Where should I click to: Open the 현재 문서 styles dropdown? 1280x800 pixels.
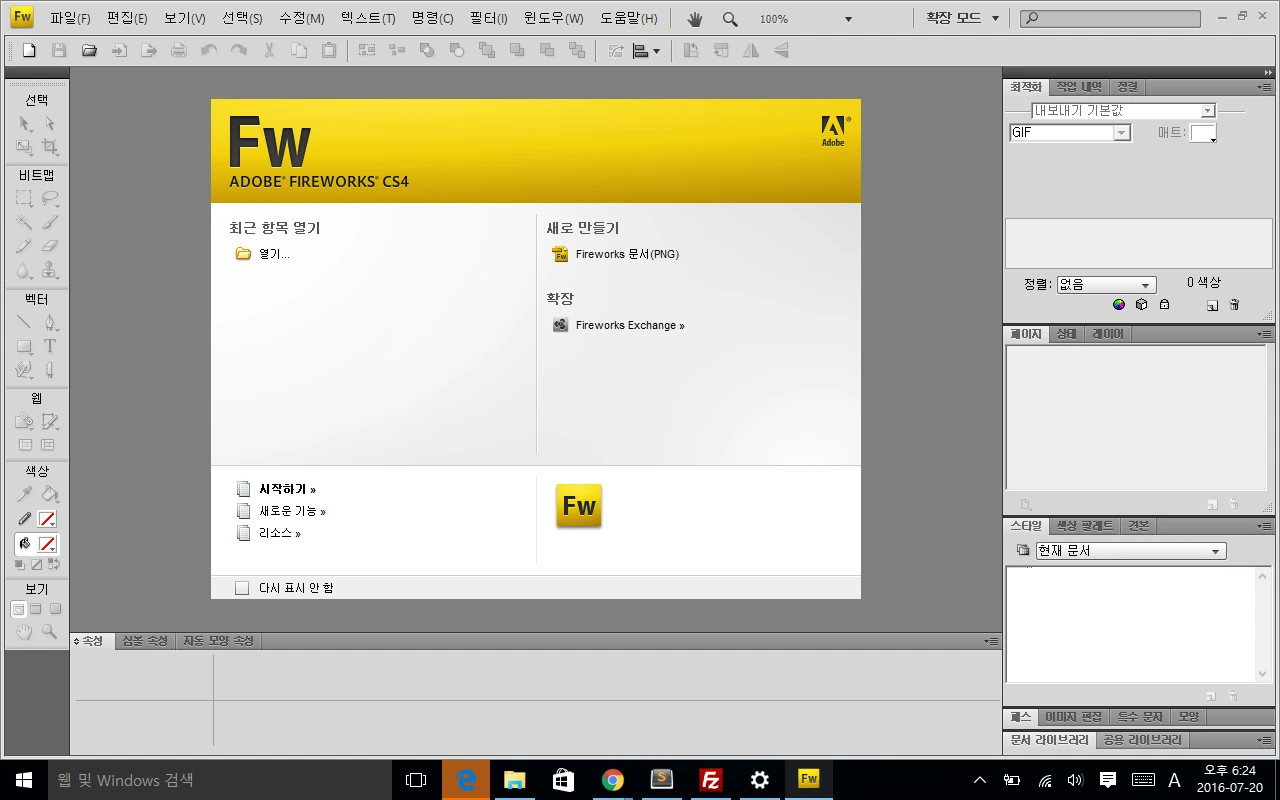[x=1130, y=551]
